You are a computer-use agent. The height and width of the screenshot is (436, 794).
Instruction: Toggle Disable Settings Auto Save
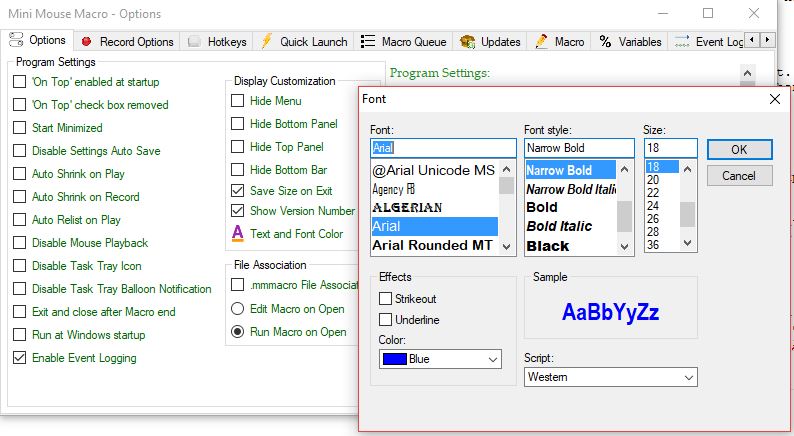19,150
